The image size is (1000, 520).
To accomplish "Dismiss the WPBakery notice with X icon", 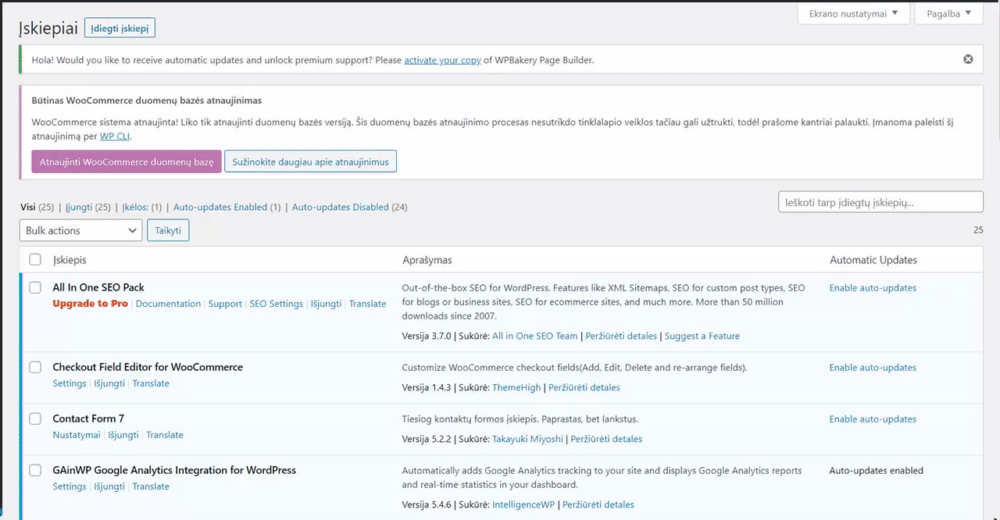I will tap(968, 60).
